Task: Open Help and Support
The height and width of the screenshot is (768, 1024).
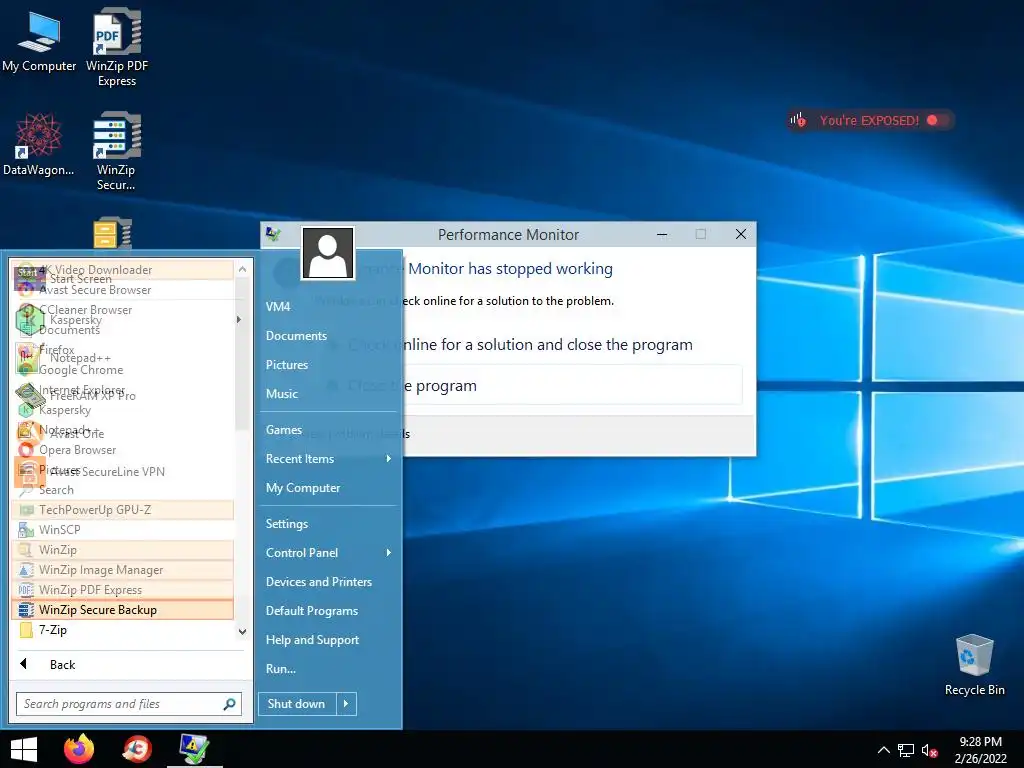Action: click(329, 640)
